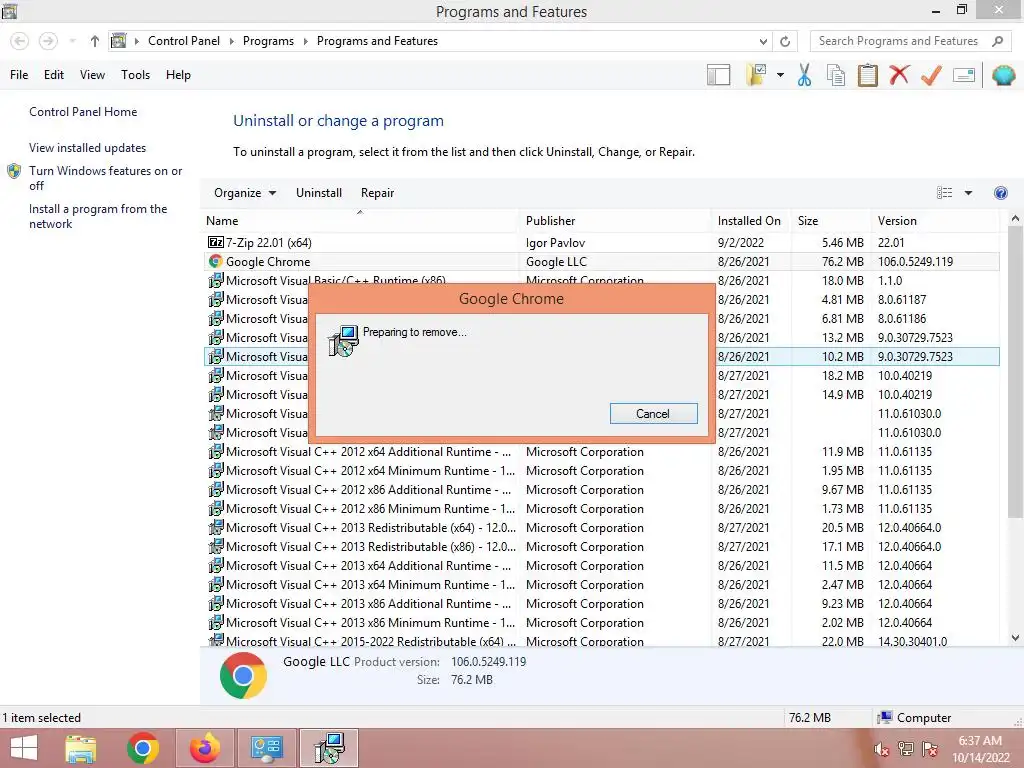Sort by the Installed On column header
Image resolution: width=1024 pixels, height=768 pixels.
coord(752,221)
